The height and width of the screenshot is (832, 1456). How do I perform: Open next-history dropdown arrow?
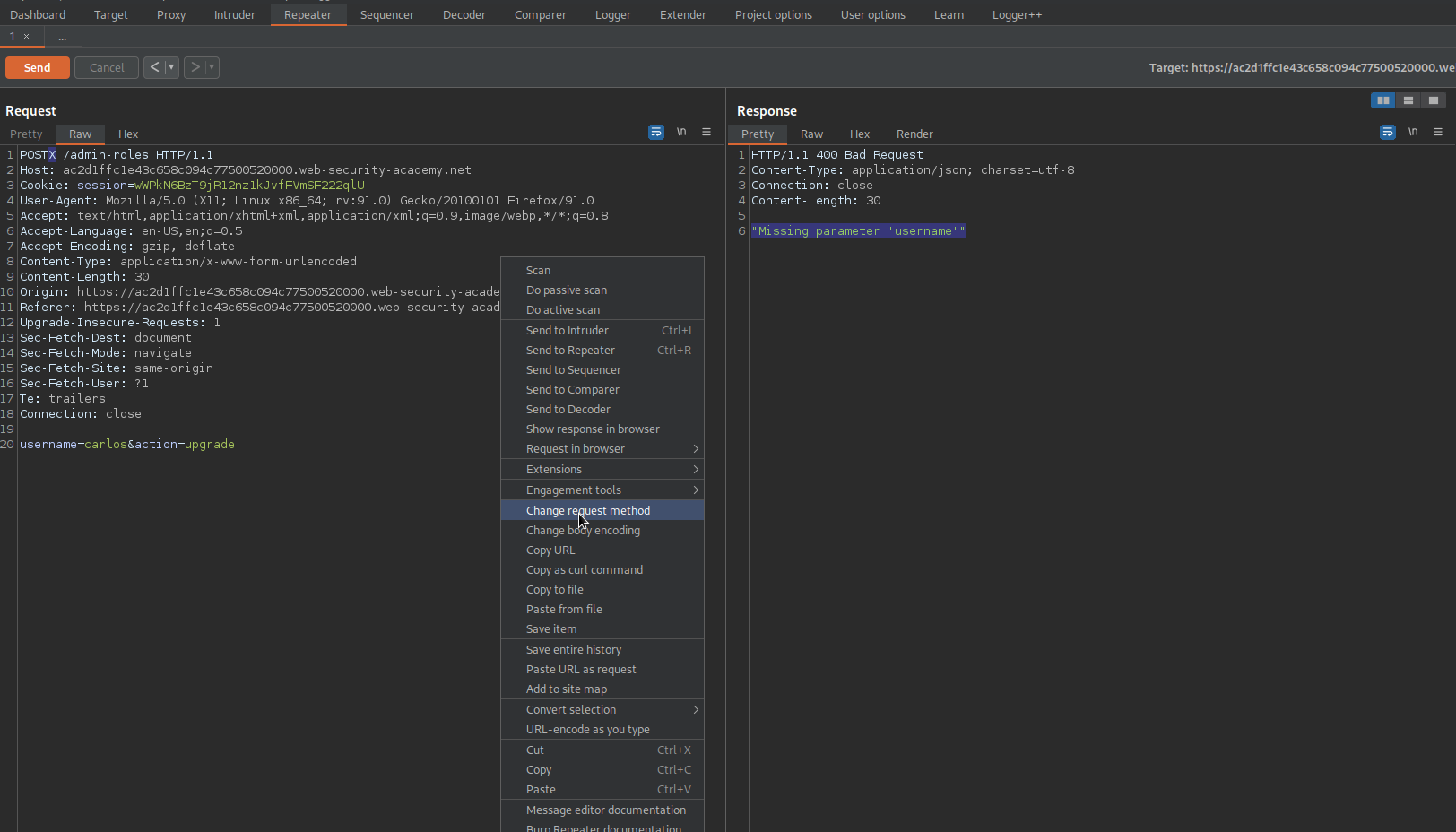[x=212, y=67]
